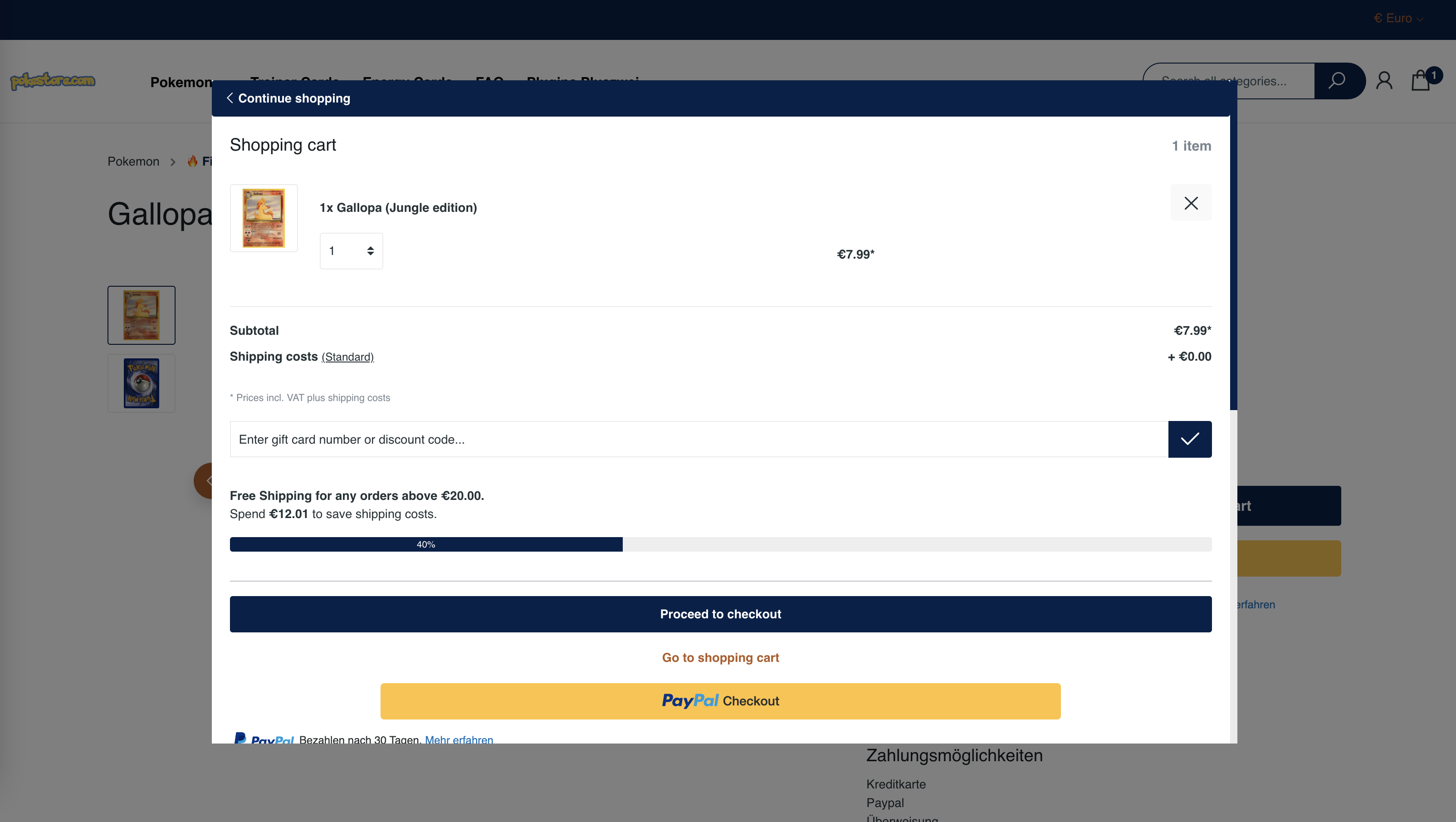Open the shopping bag cart icon
Image resolution: width=1456 pixels, height=822 pixels.
tap(1420, 81)
